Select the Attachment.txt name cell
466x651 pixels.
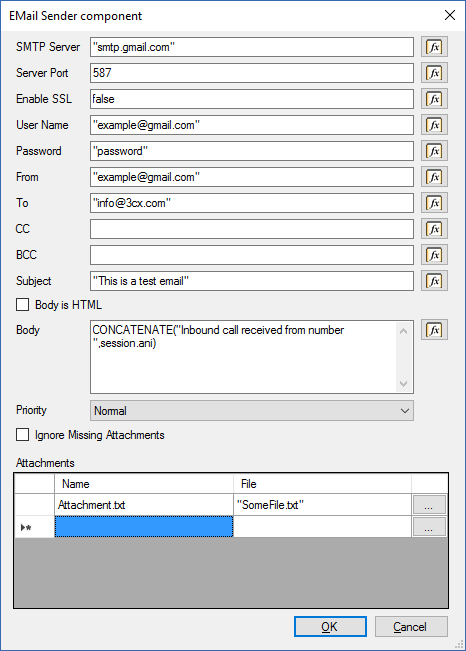[144, 505]
